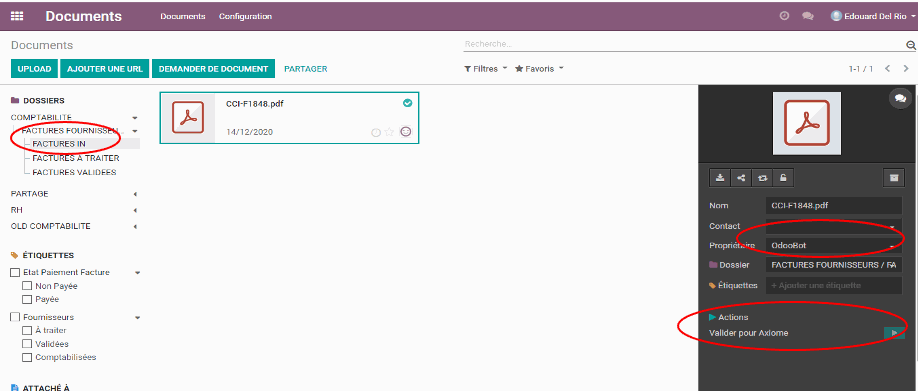Click the download icon in the details panel
This screenshot has width=918, height=391.
click(721, 178)
